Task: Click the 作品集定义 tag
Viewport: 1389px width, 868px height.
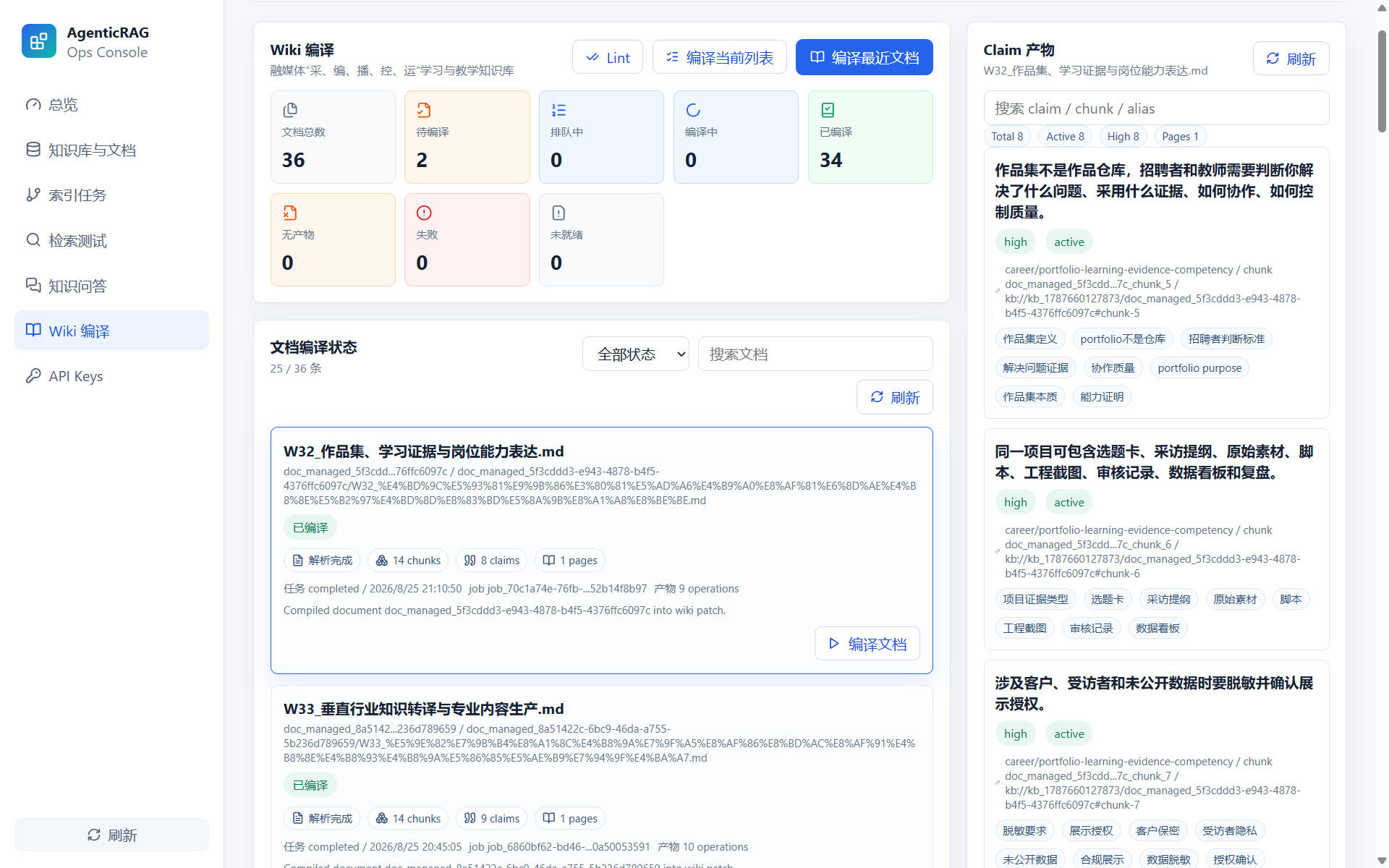Action: [x=1030, y=339]
